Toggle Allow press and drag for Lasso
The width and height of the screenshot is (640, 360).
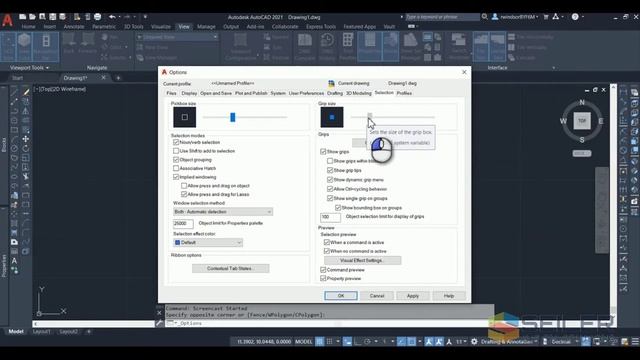click(184, 194)
